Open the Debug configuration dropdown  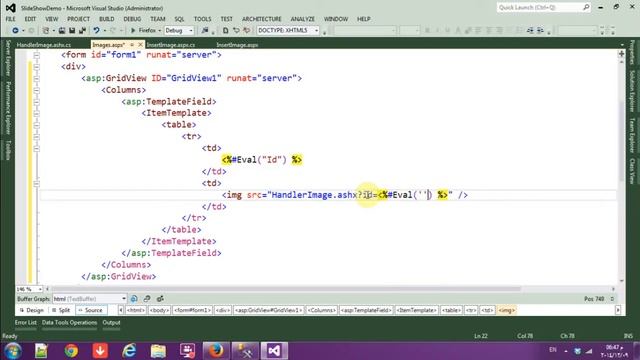pyautogui.click(x=179, y=31)
